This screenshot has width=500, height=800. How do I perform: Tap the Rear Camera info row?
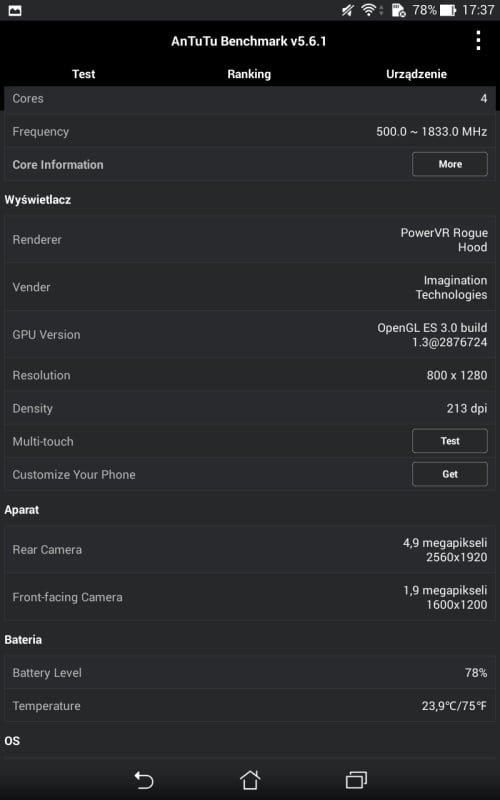click(250, 549)
